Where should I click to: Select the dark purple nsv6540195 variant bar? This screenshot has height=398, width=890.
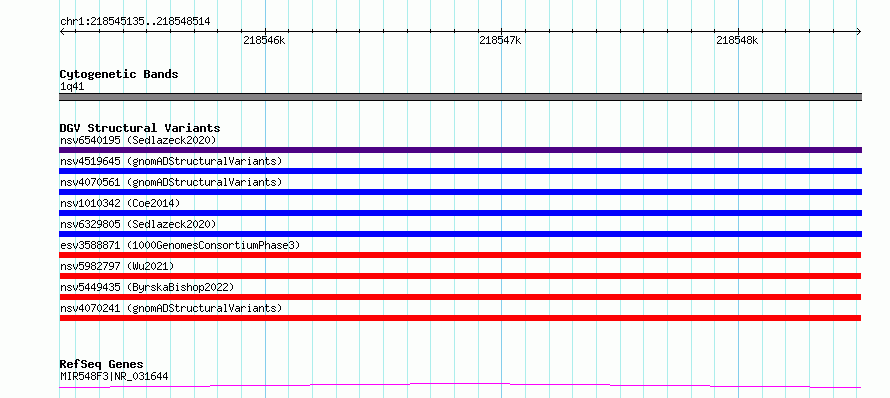pyautogui.click(x=460, y=150)
